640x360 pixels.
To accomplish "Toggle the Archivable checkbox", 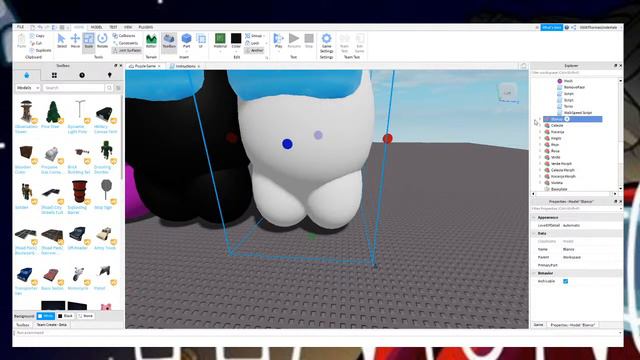I will [x=565, y=281].
